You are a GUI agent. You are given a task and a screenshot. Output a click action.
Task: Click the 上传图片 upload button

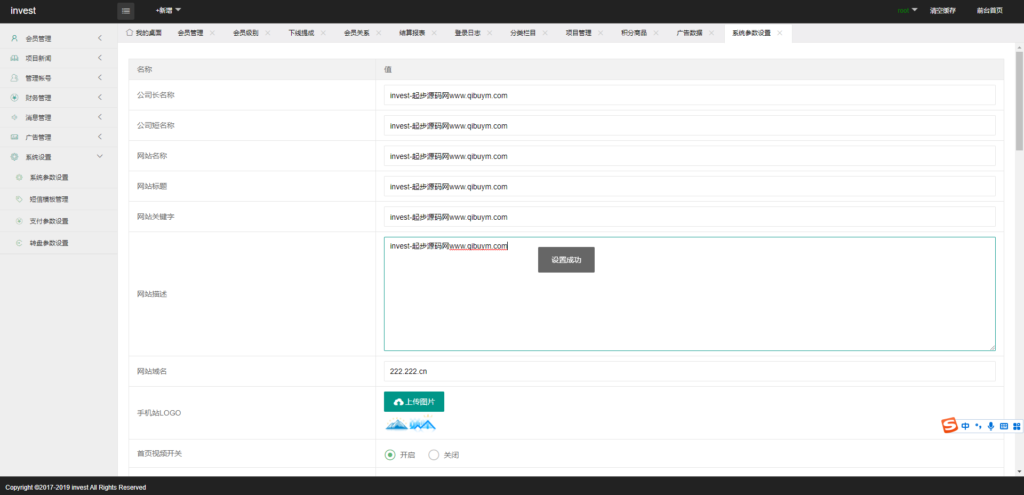[x=414, y=401]
